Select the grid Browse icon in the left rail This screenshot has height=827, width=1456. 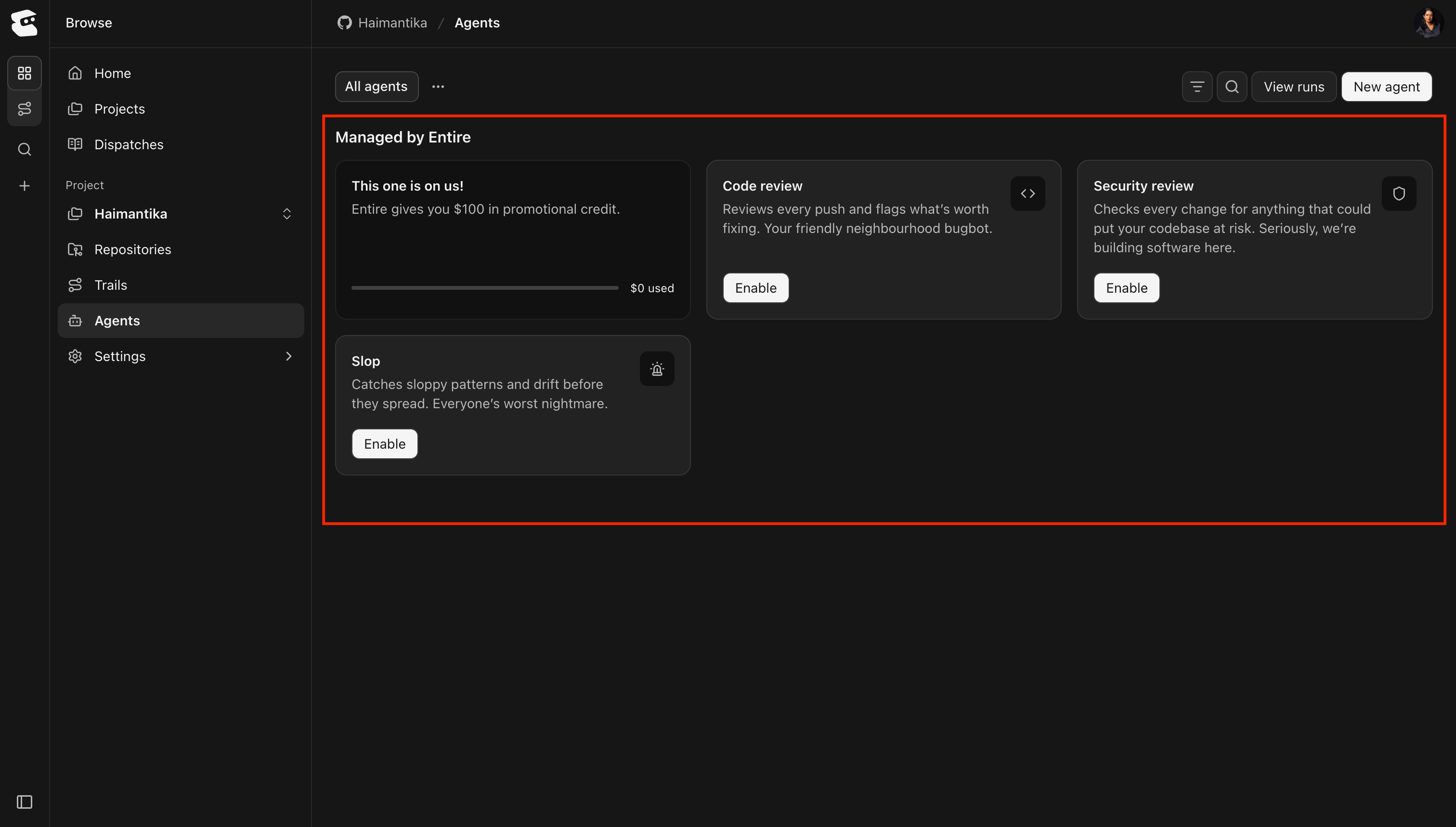tap(25, 73)
